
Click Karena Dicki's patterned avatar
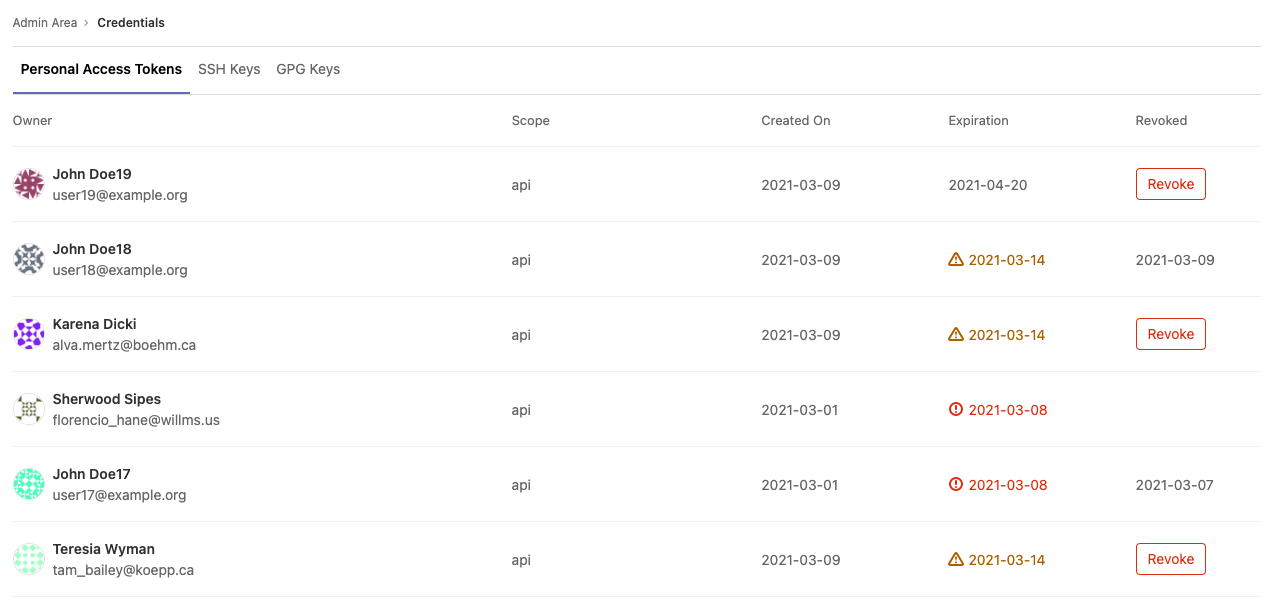click(x=27, y=334)
